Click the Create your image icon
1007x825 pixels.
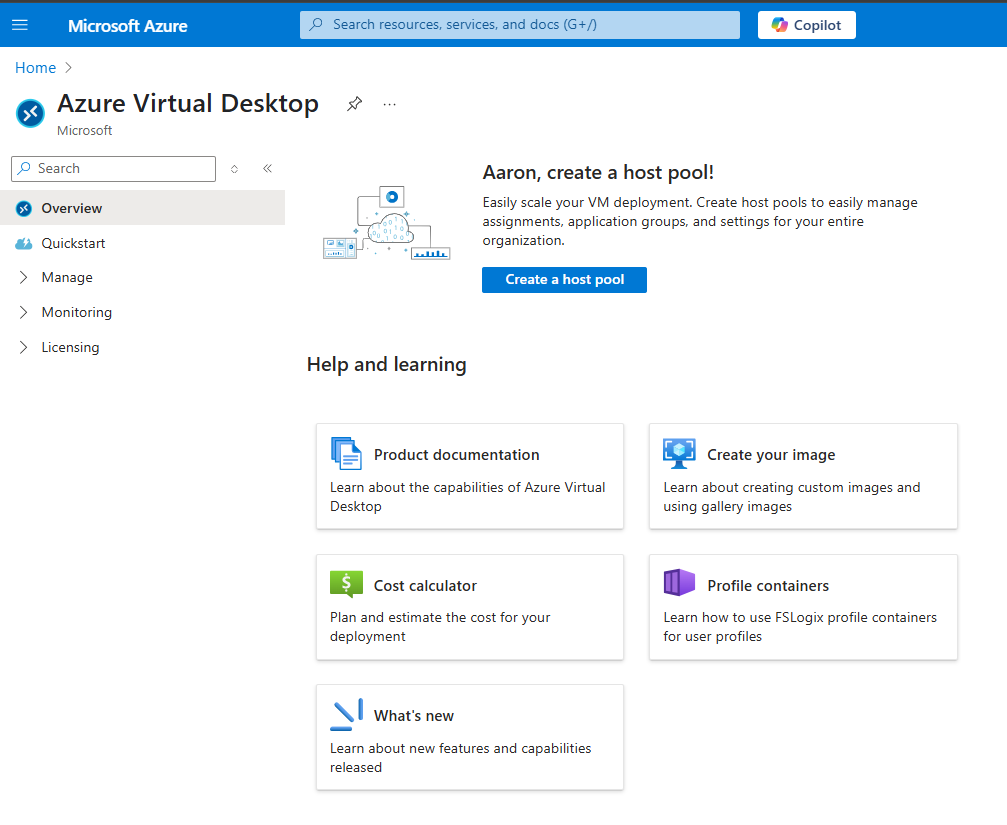point(679,453)
